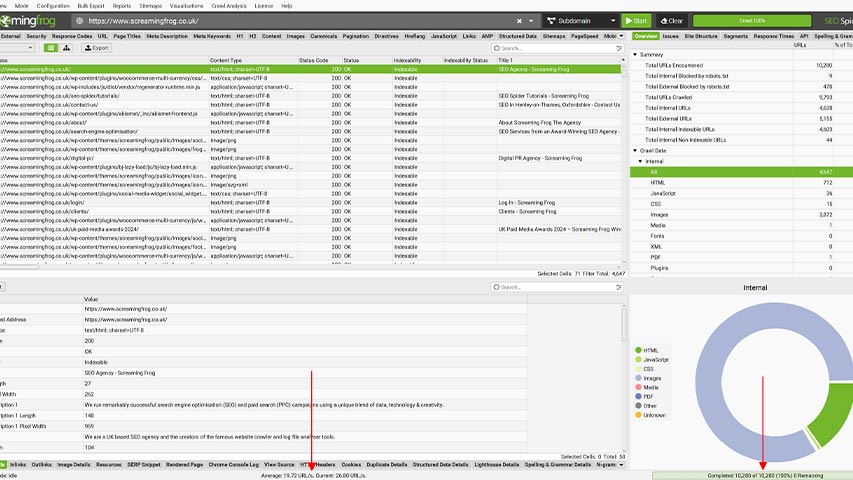The image size is (853, 480).
Task: Switch to the Page Titles tab
Action: click(127, 36)
